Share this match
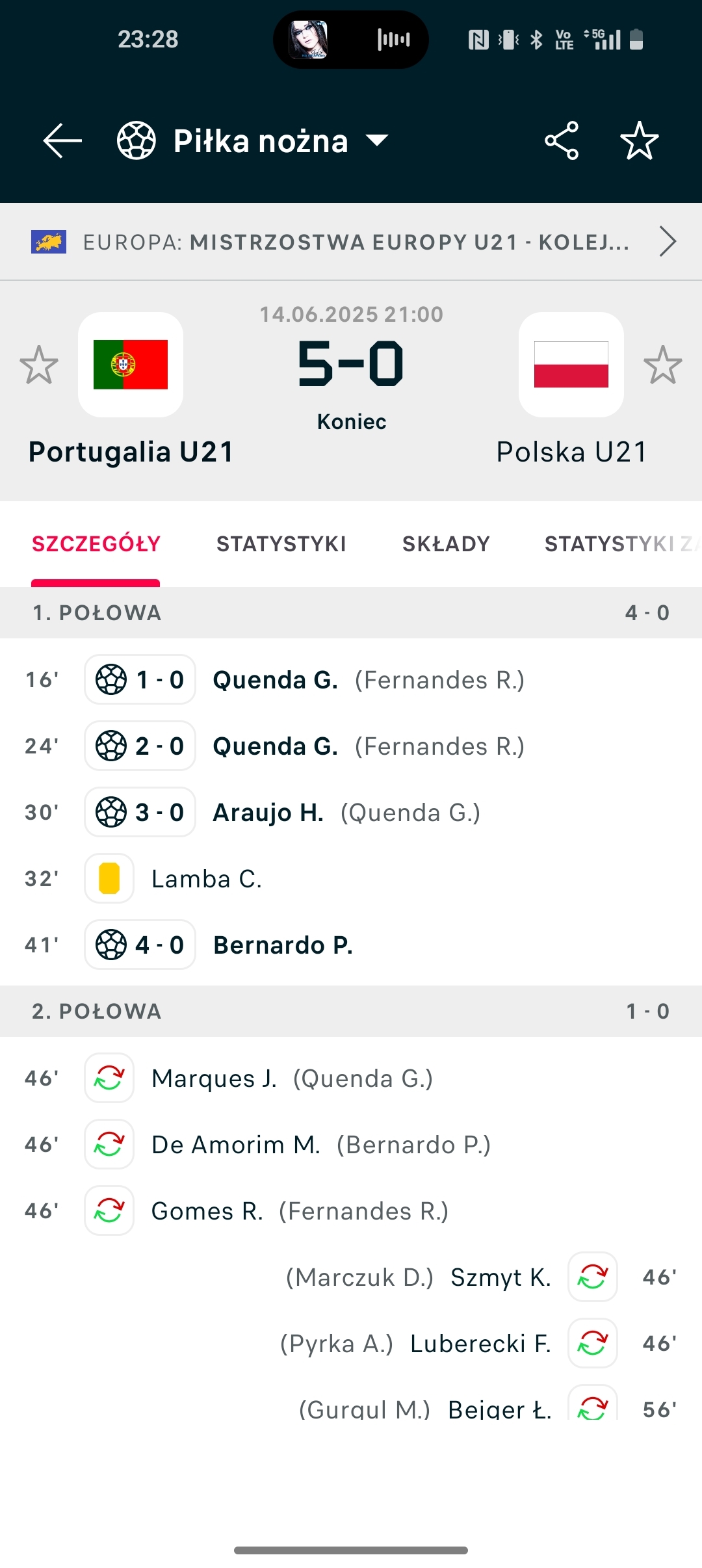 pyautogui.click(x=562, y=140)
